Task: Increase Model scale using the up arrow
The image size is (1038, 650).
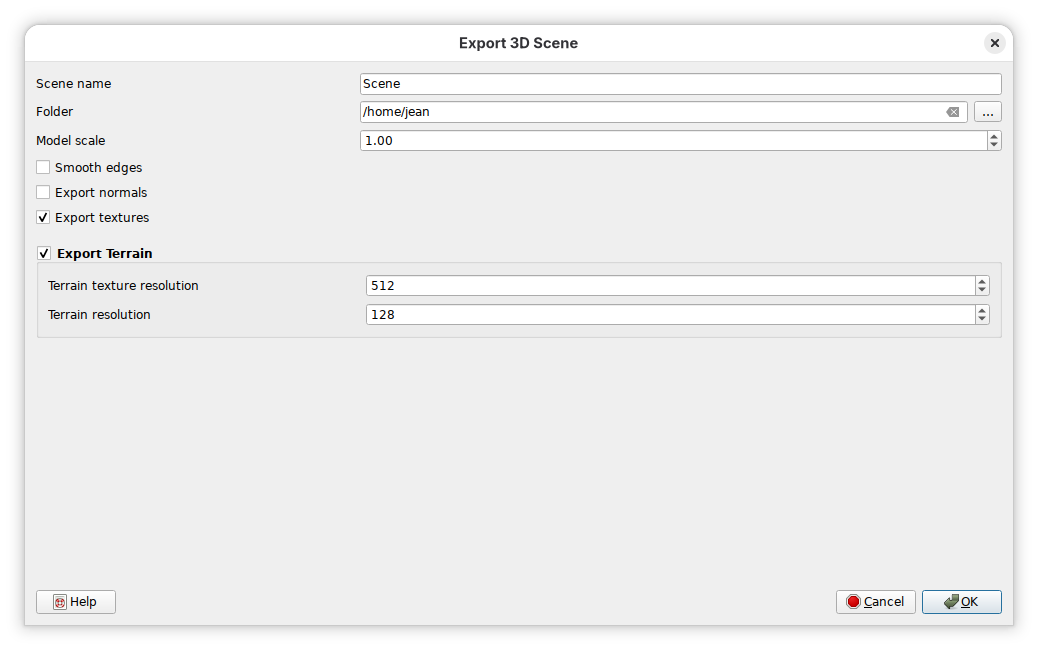Action: (993, 136)
